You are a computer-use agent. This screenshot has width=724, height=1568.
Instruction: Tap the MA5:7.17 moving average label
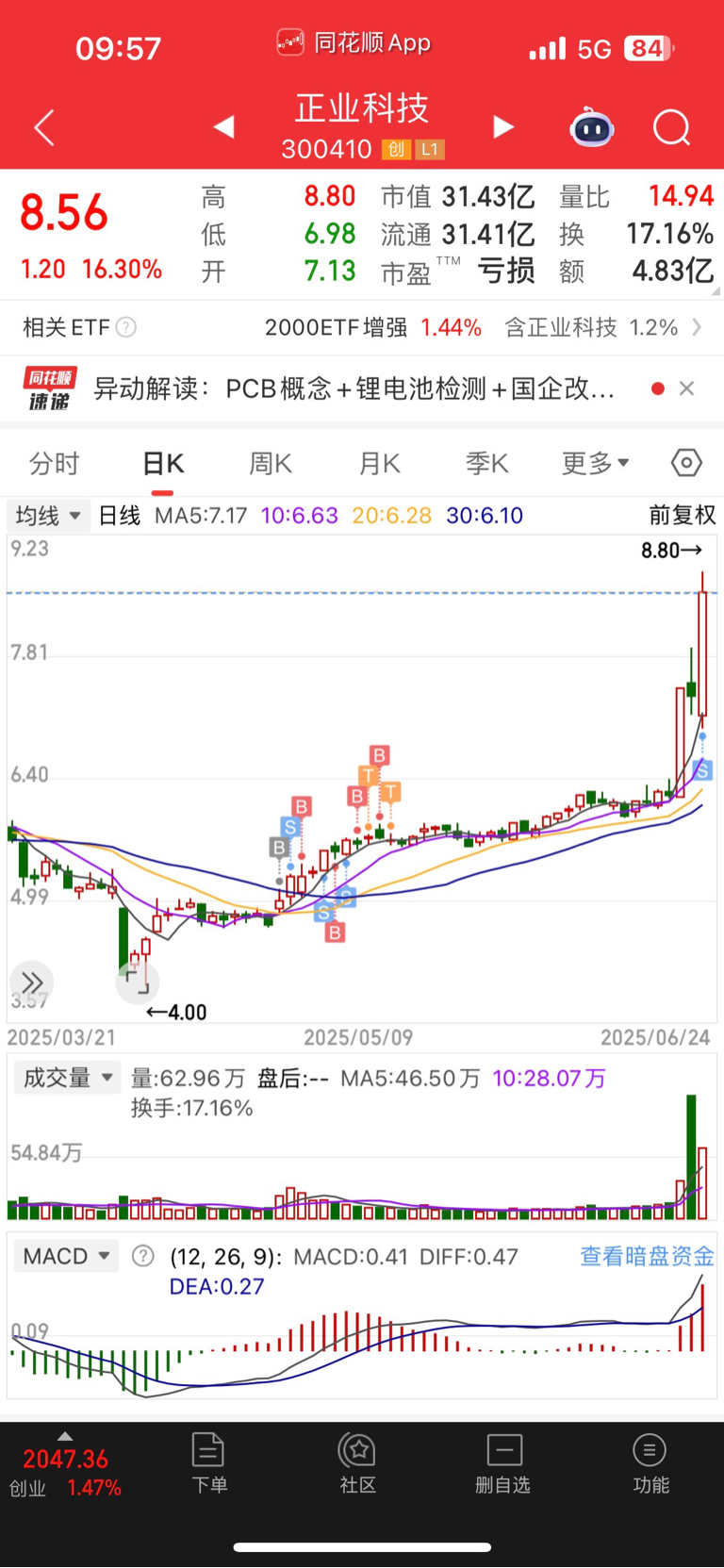[201, 516]
